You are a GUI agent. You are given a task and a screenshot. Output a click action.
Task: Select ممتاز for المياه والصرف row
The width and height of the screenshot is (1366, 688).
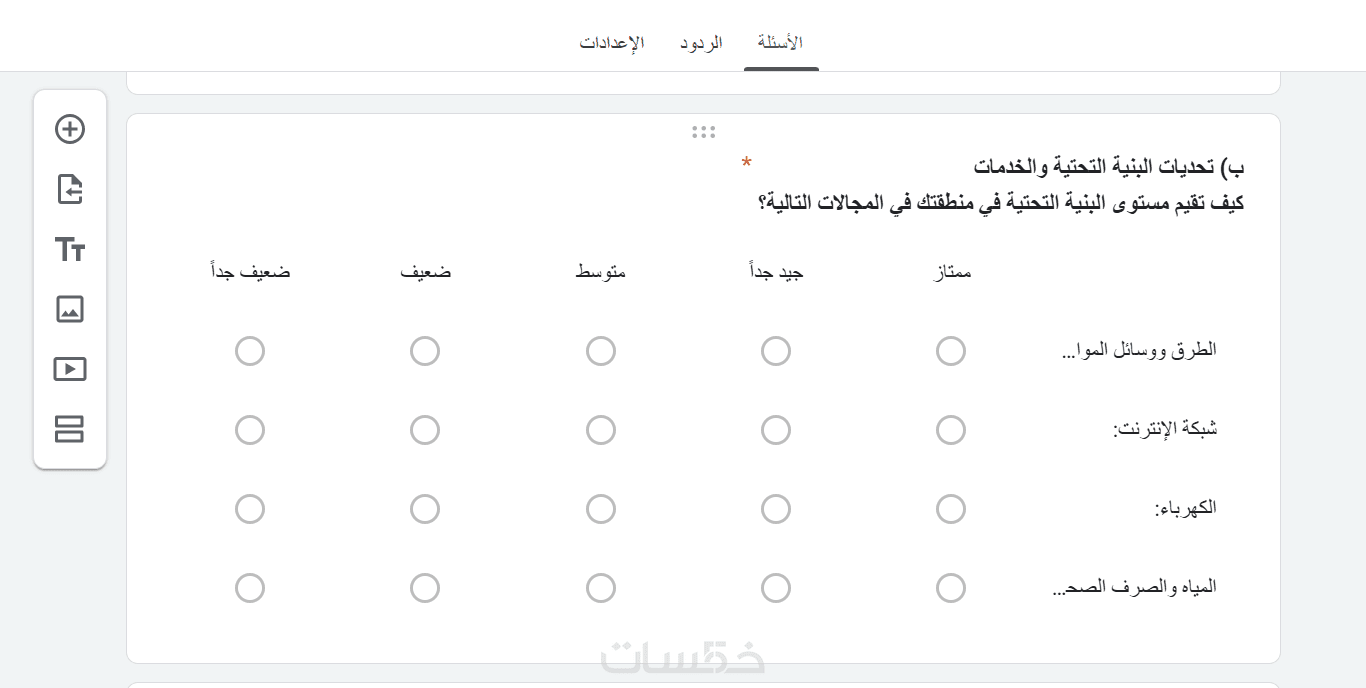point(951,588)
